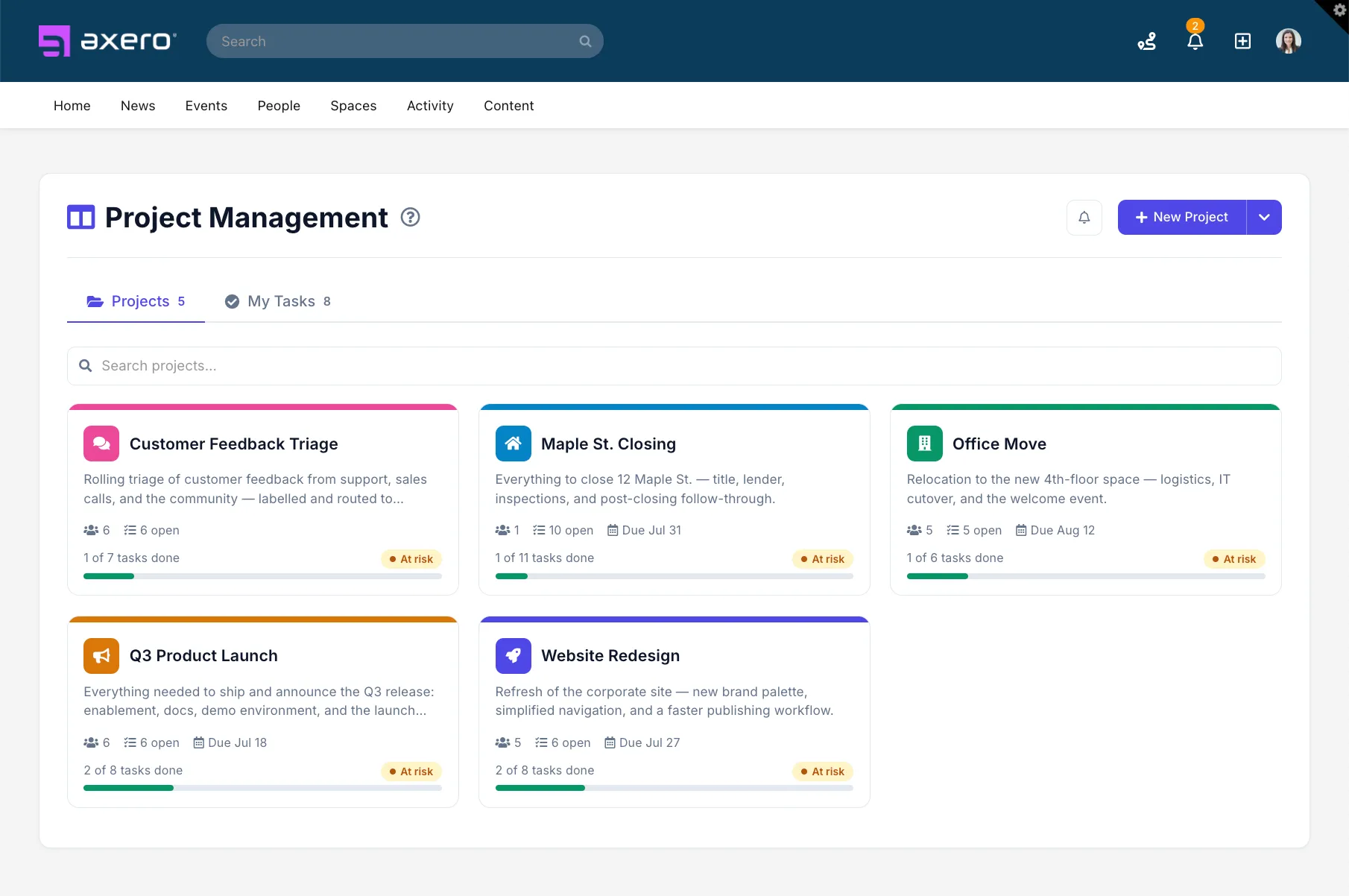Click members icon on Office Move card
This screenshot has height=896, width=1349.
914,530
